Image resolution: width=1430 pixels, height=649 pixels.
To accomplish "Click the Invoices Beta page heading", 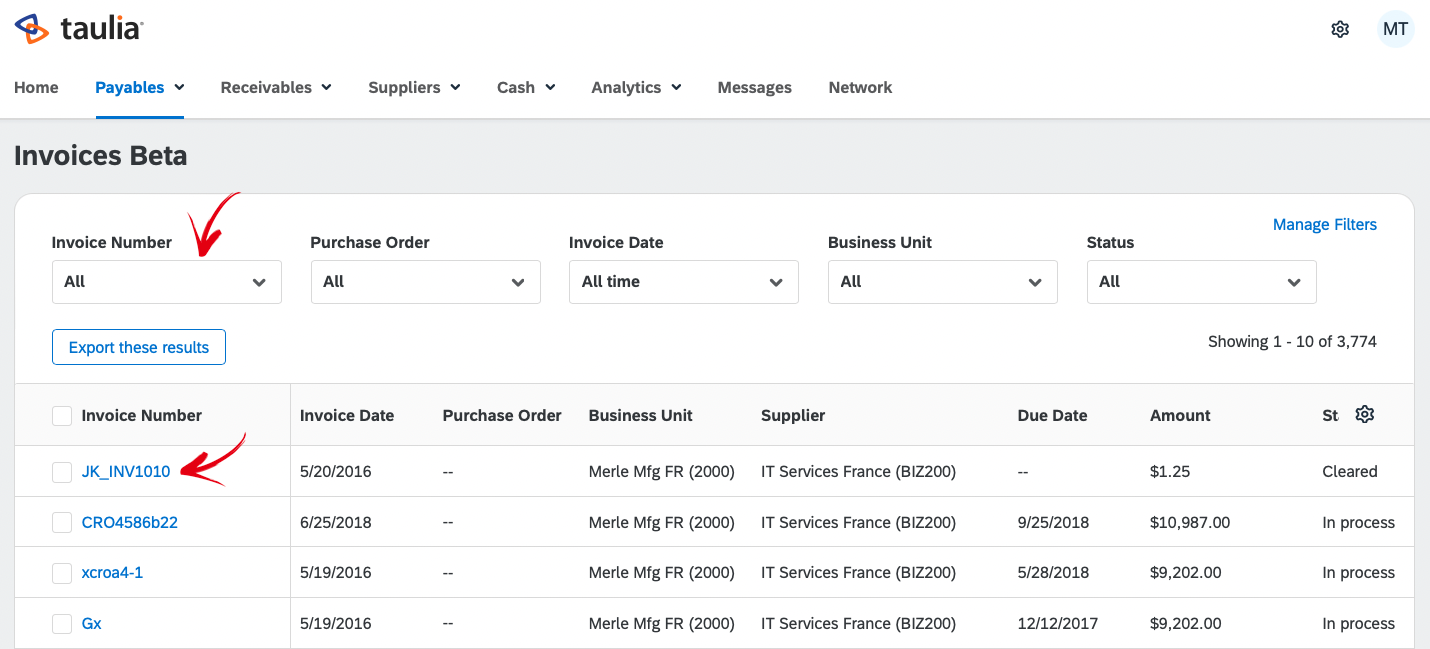I will click(101, 156).
